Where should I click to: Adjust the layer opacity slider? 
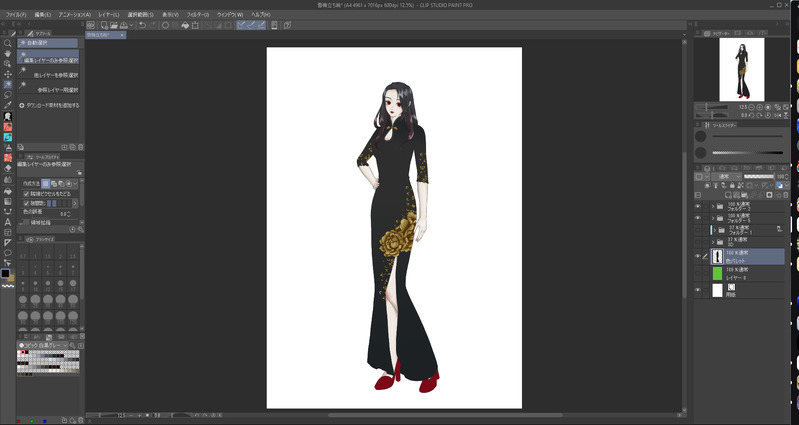coord(759,176)
